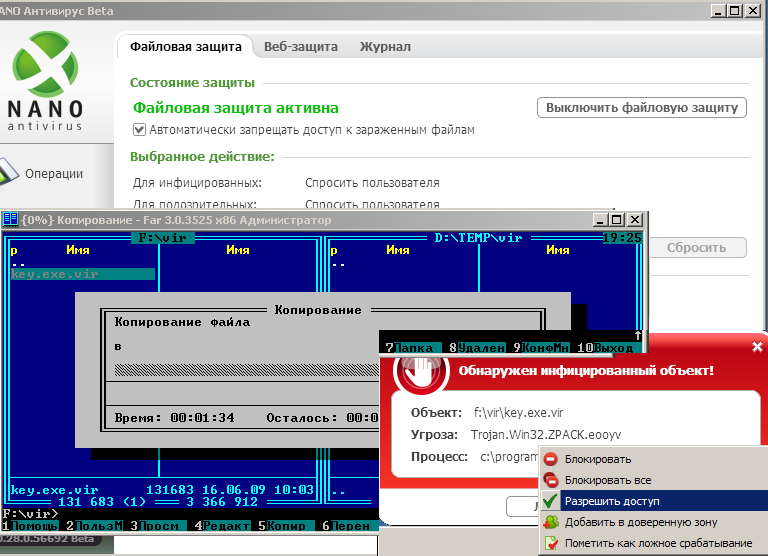Viewport: 768px width, 556px height.
Task: Select Пометить как ложное срабатывание
Action: [658, 543]
